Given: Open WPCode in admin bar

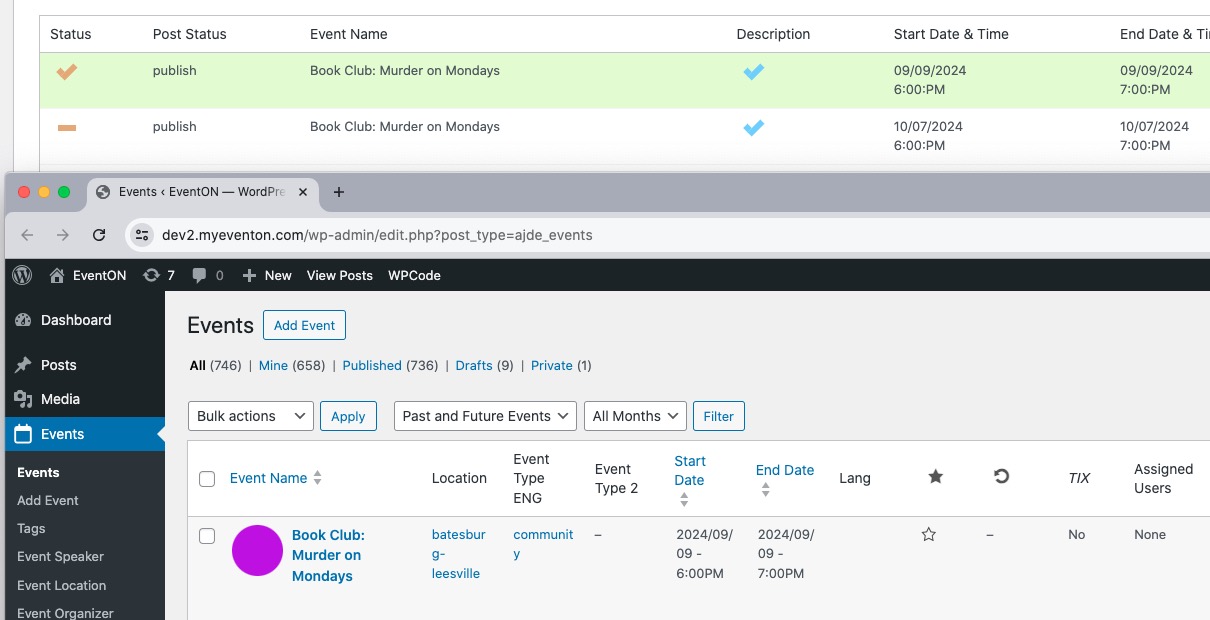Looking at the screenshot, I should [x=414, y=275].
